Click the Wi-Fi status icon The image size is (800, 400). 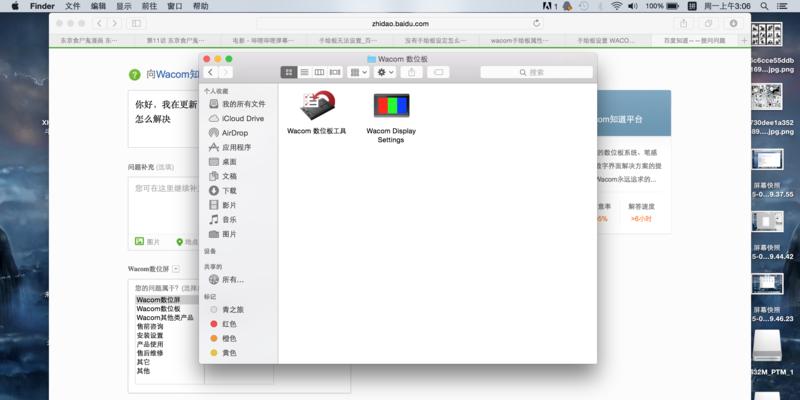tap(616, 6)
